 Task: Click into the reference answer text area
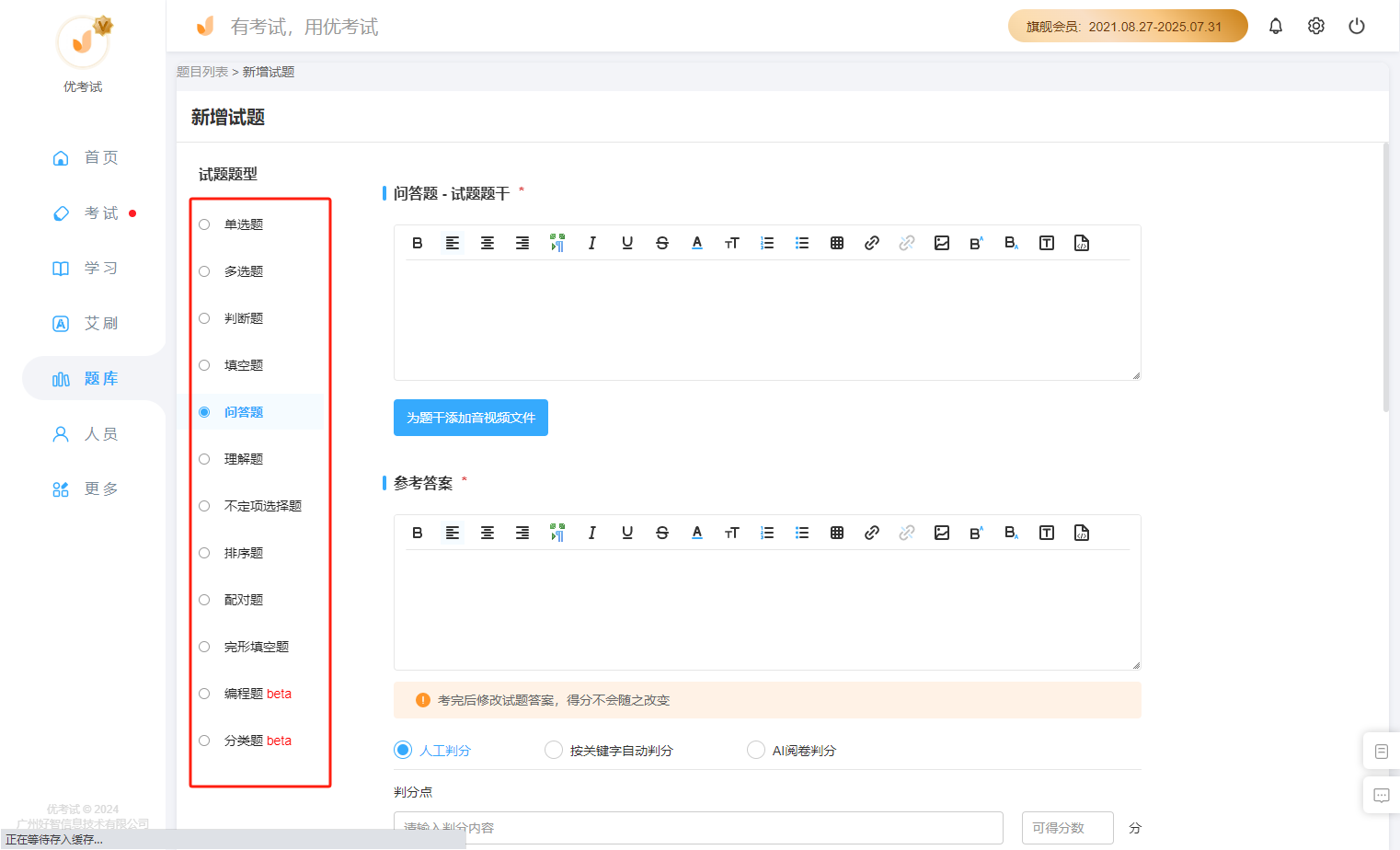click(767, 609)
